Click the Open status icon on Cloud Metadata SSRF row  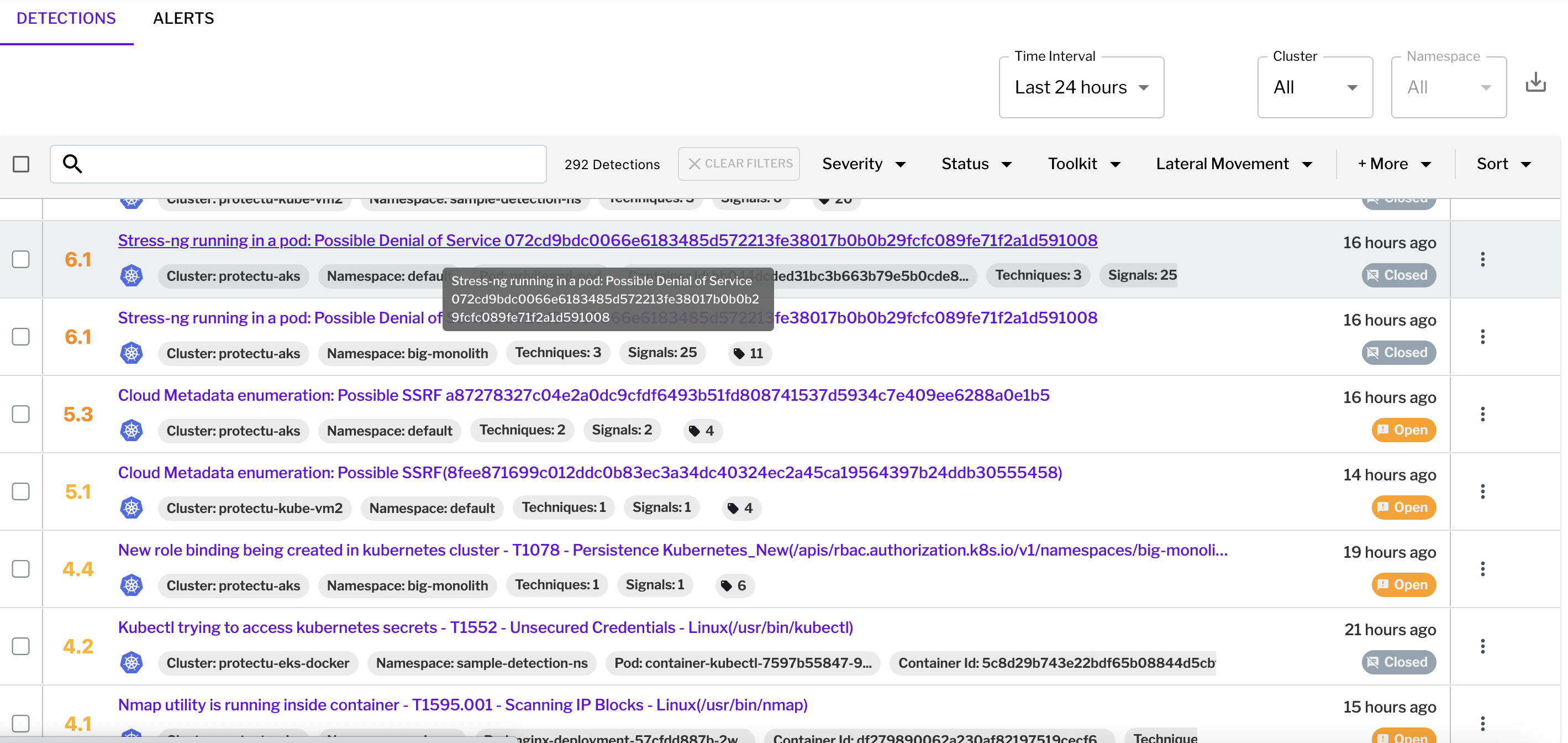click(x=1403, y=430)
